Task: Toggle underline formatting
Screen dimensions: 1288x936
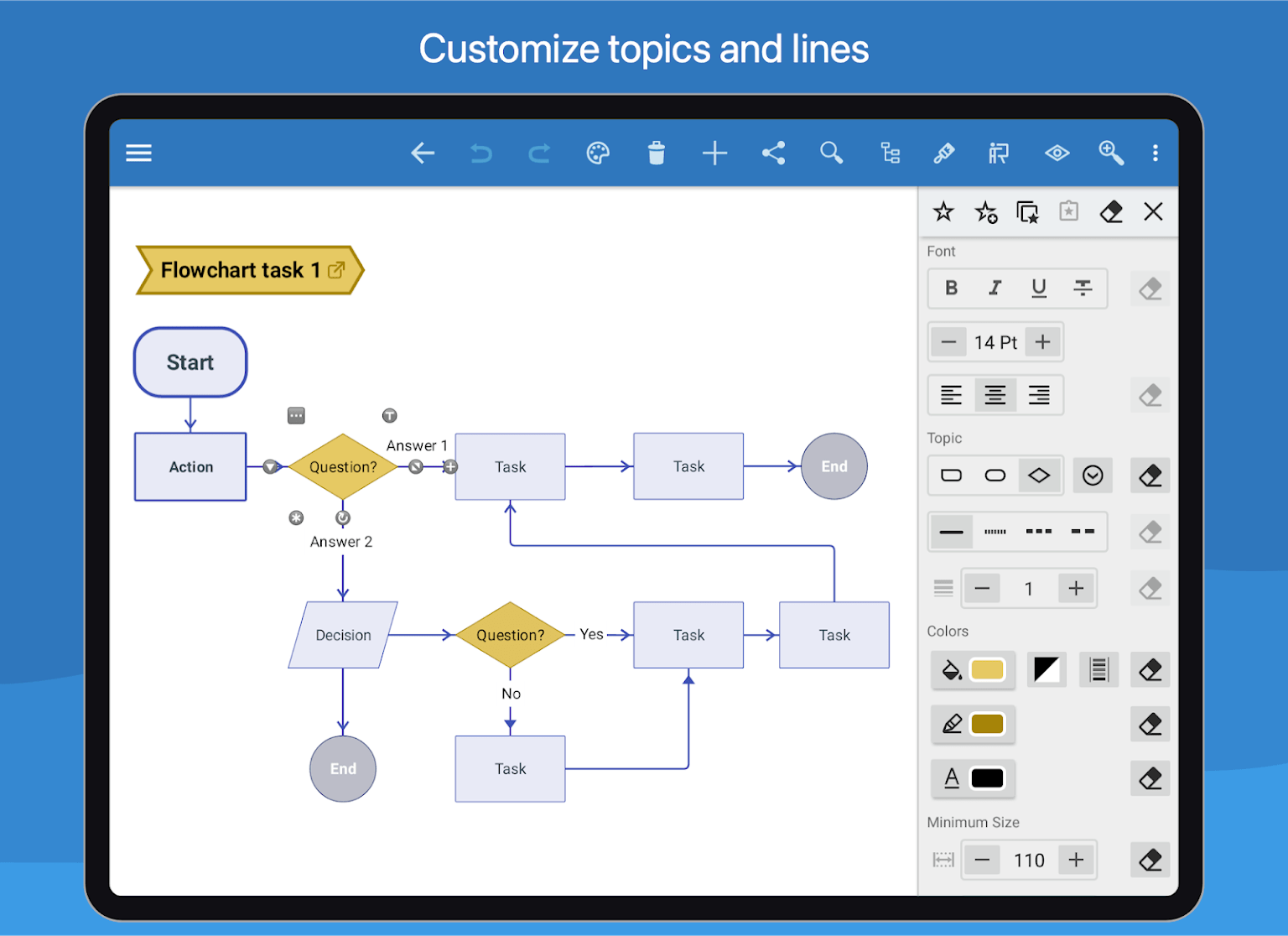Action: coord(1039,288)
